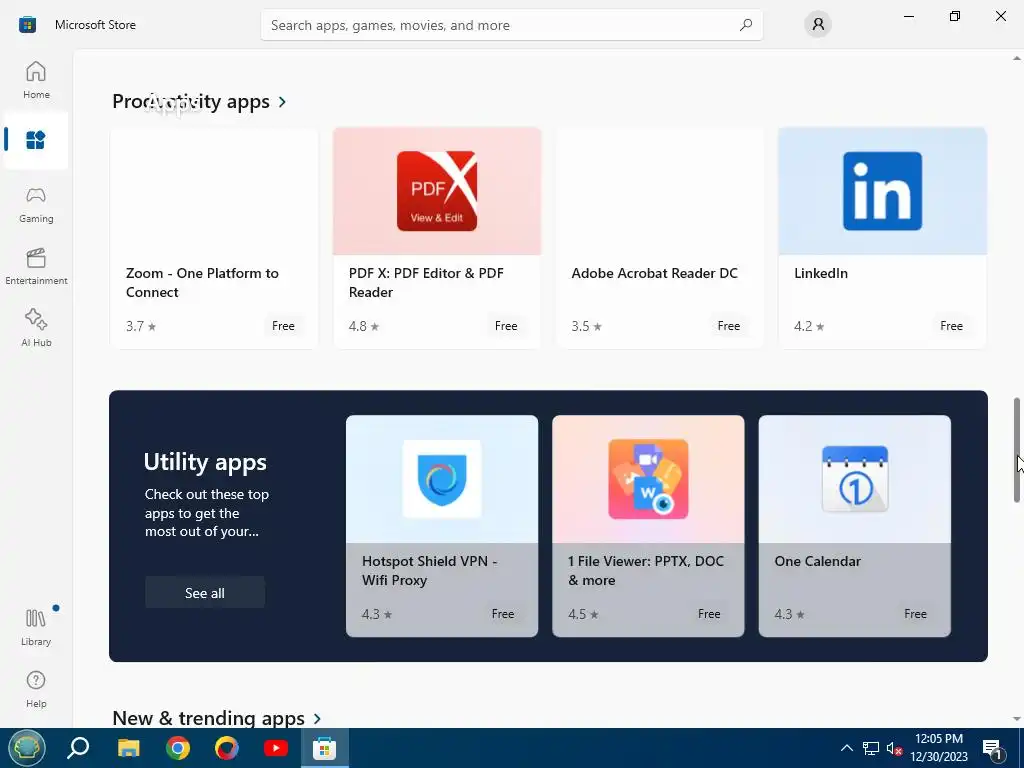Open the Home section in sidebar
Image resolution: width=1024 pixels, height=768 pixels.
click(36, 80)
